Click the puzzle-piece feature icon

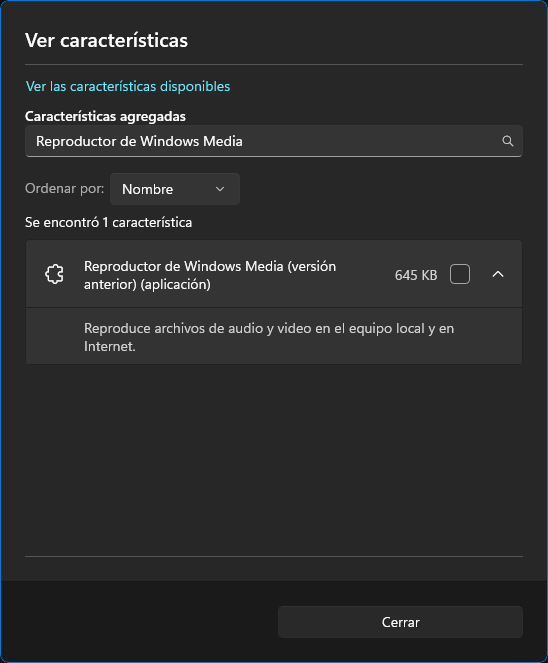pos(55,274)
